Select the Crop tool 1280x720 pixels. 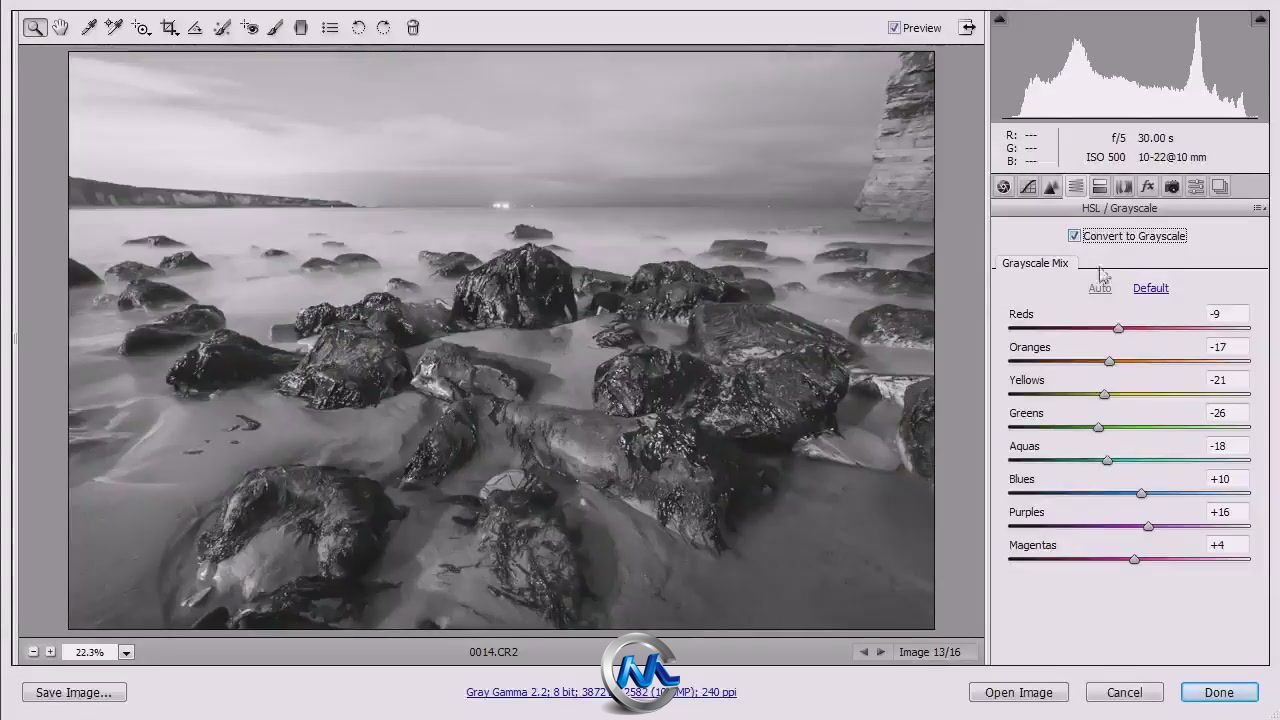click(x=169, y=28)
